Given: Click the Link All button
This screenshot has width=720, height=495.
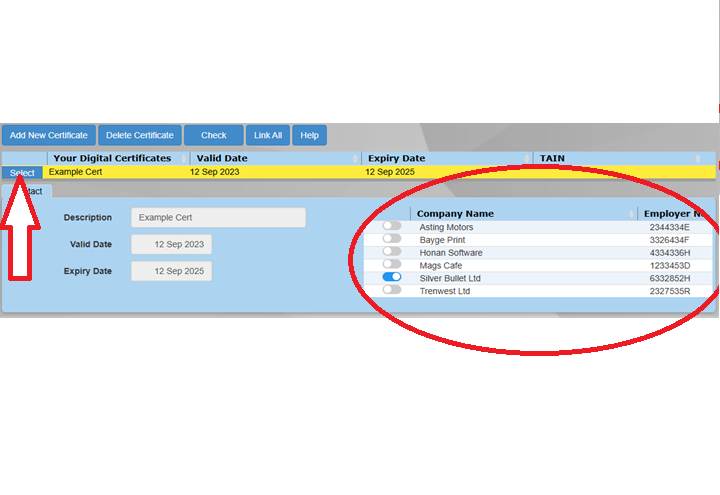Looking at the screenshot, I should (268, 135).
